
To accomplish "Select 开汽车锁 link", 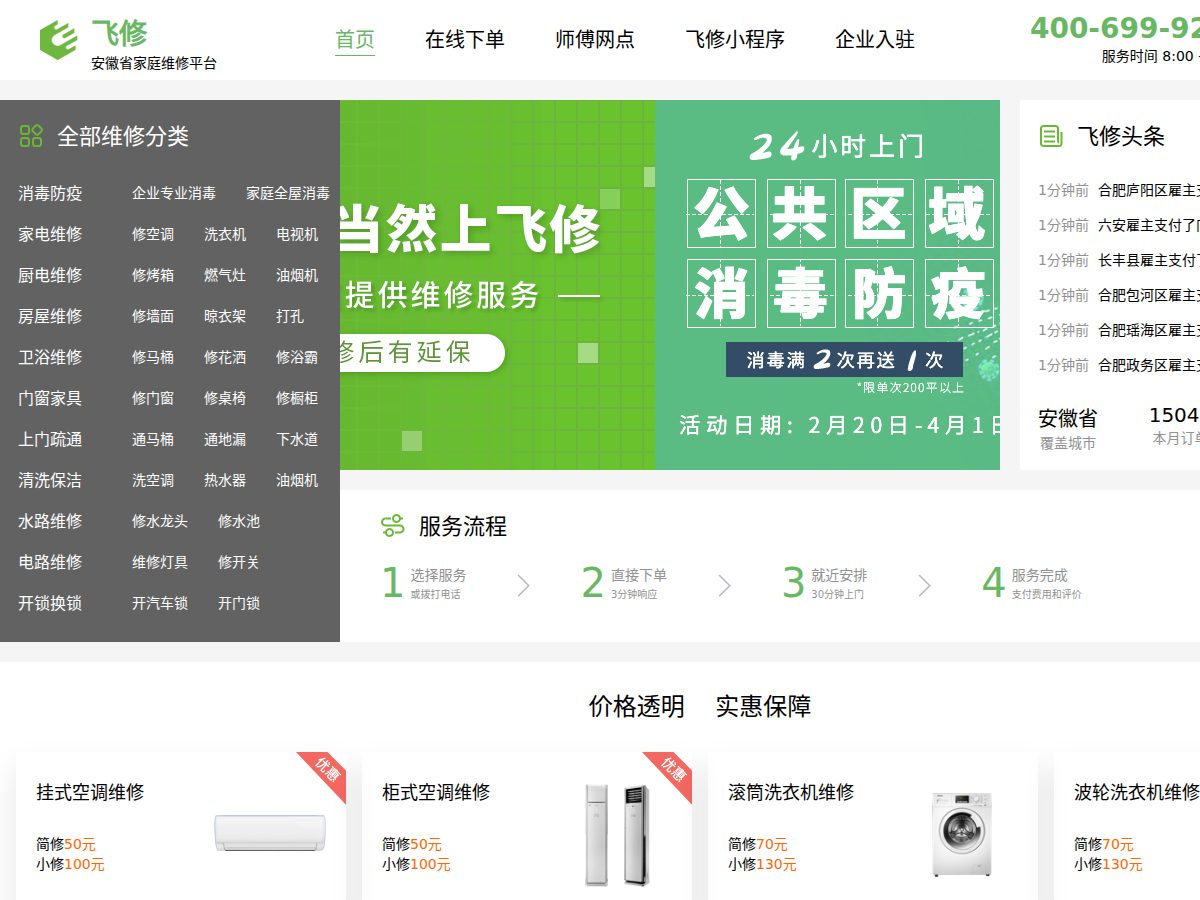I will pyautogui.click(x=160, y=603).
